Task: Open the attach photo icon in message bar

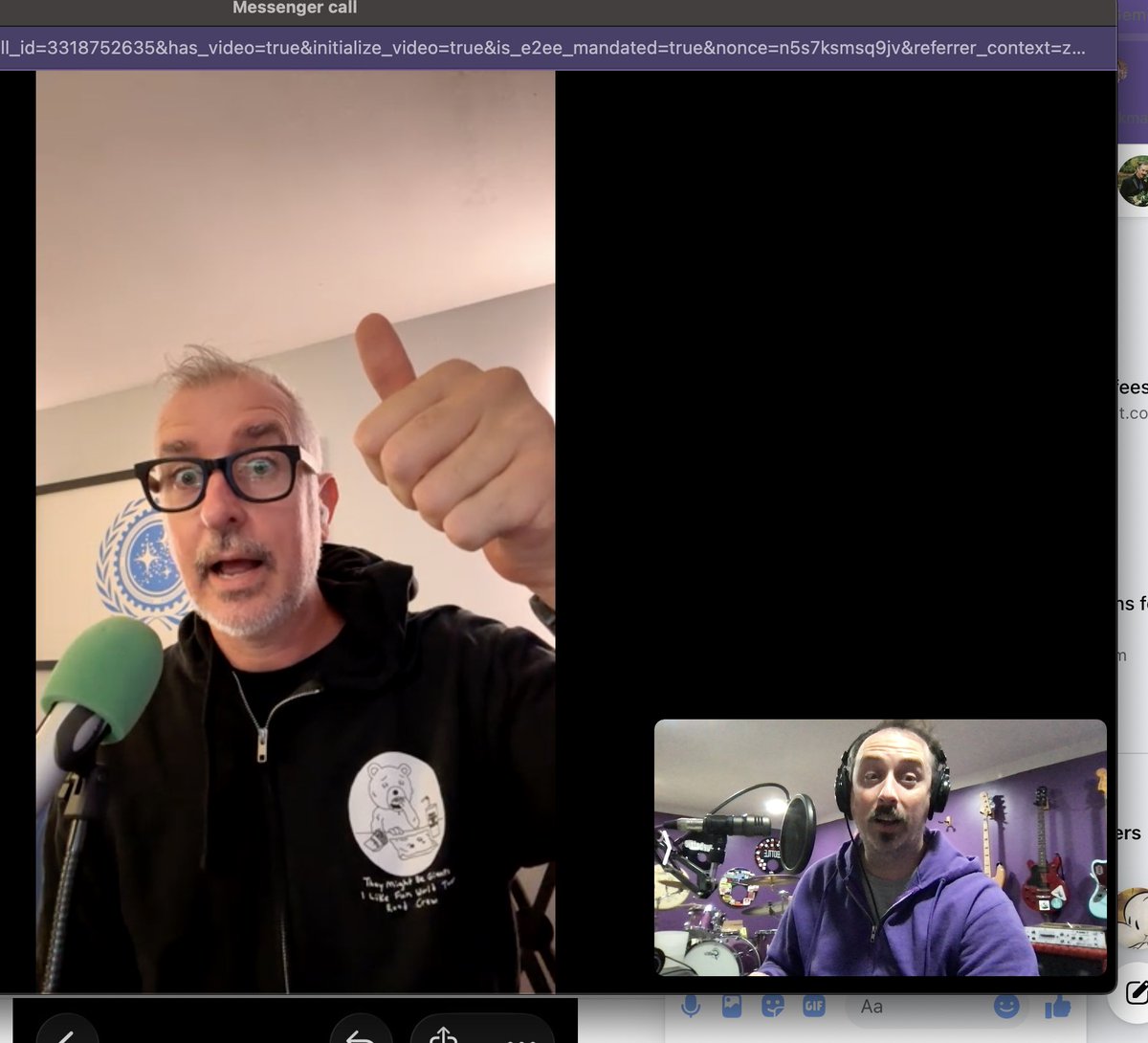Action: point(732,1006)
